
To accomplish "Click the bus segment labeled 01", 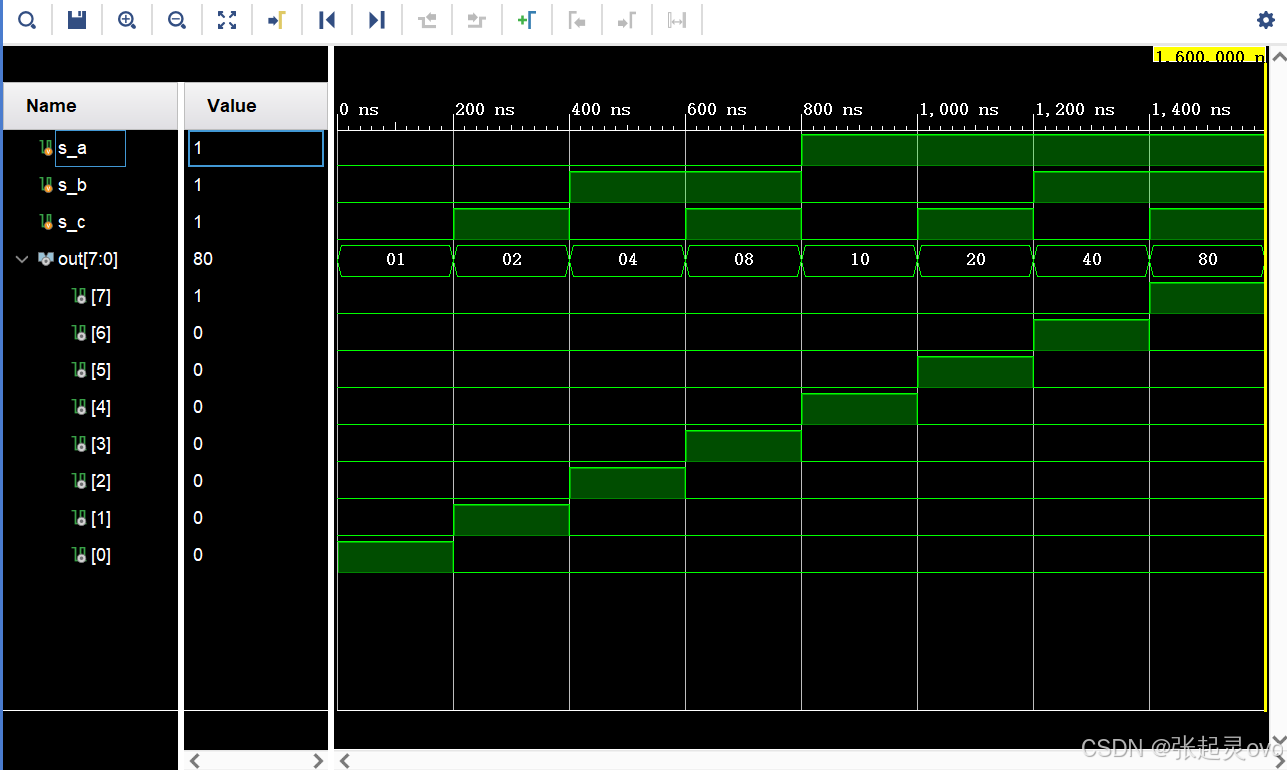I will pyautogui.click(x=396, y=259).
